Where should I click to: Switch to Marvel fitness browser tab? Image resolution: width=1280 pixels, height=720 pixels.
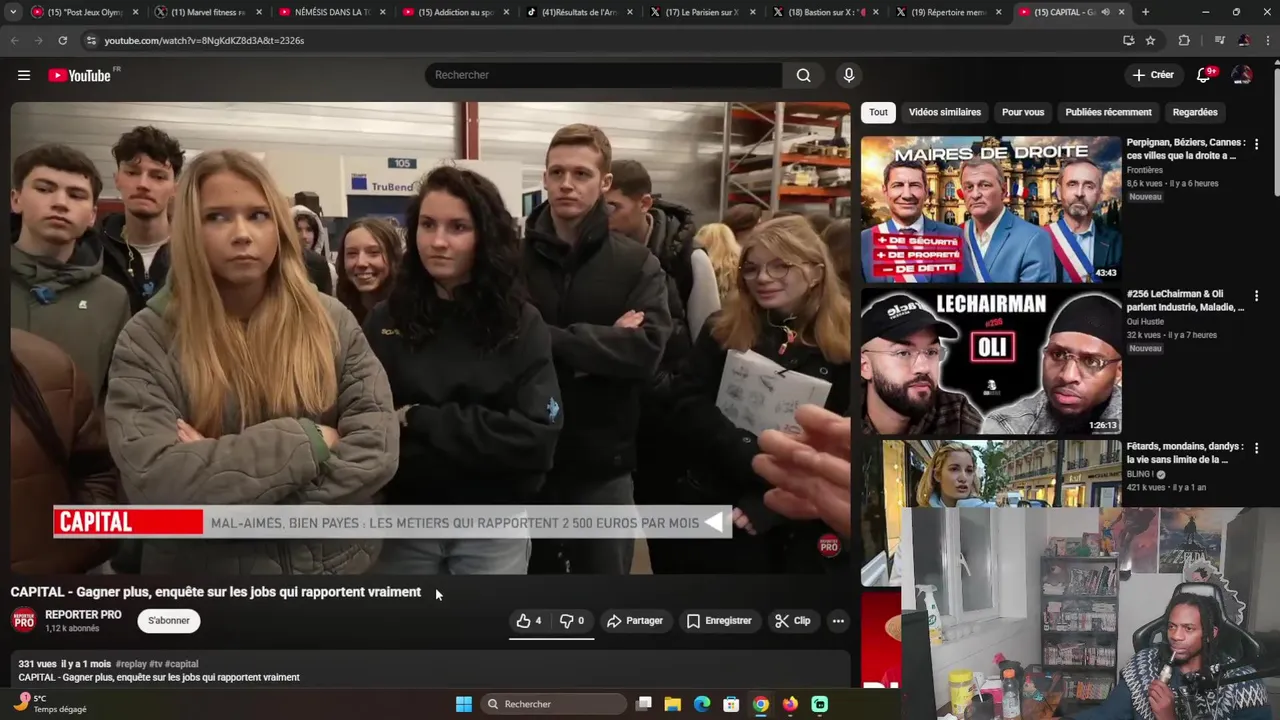pyautogui.click(x=208, y=12)
